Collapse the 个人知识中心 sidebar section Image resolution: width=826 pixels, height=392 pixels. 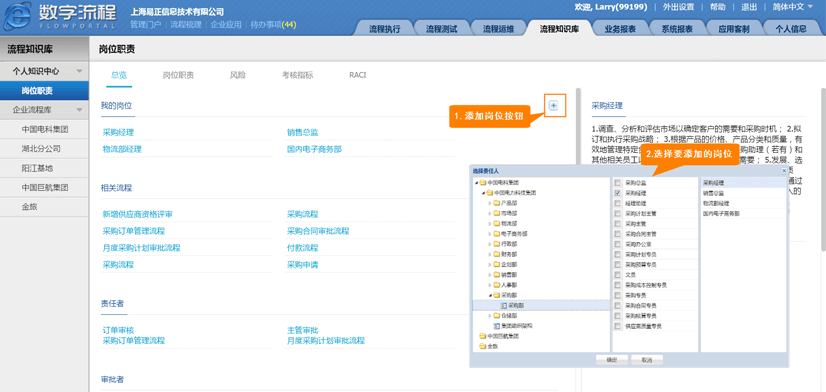coord(79,71)
